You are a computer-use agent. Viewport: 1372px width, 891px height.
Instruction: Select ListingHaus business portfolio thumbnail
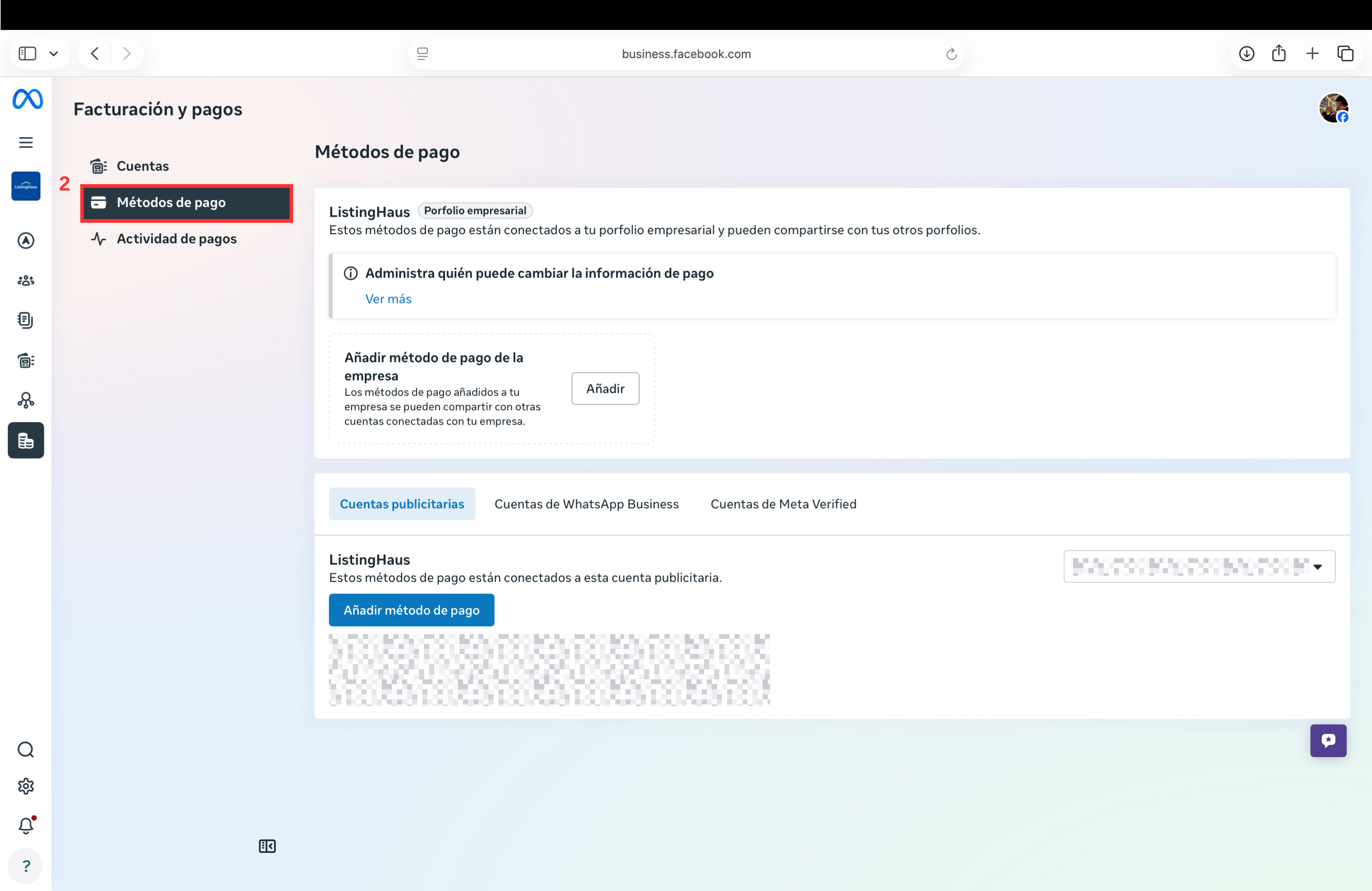click(26, 186)
